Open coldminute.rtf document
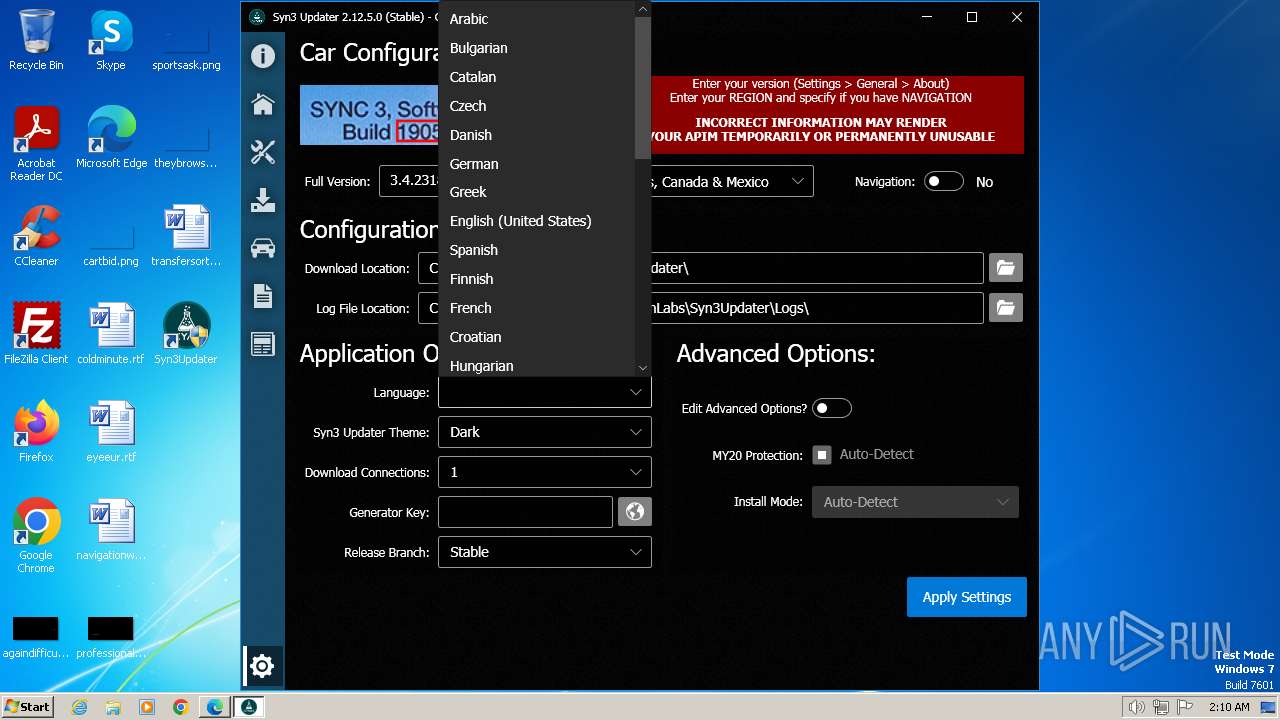The height and width of the screenshot is (720, 1280). [x=111, y=334]
